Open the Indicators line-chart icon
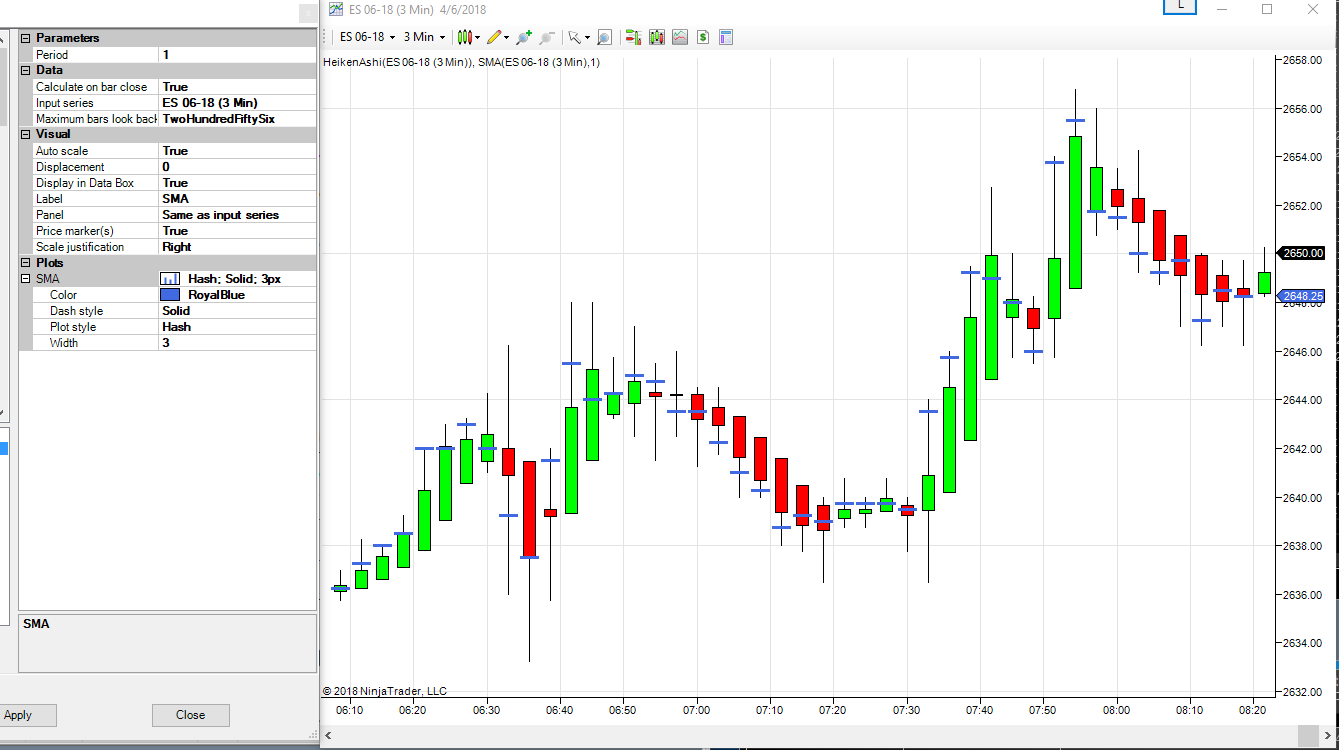Viewport: 1339px width, 750px height. (x=680, y=37)
